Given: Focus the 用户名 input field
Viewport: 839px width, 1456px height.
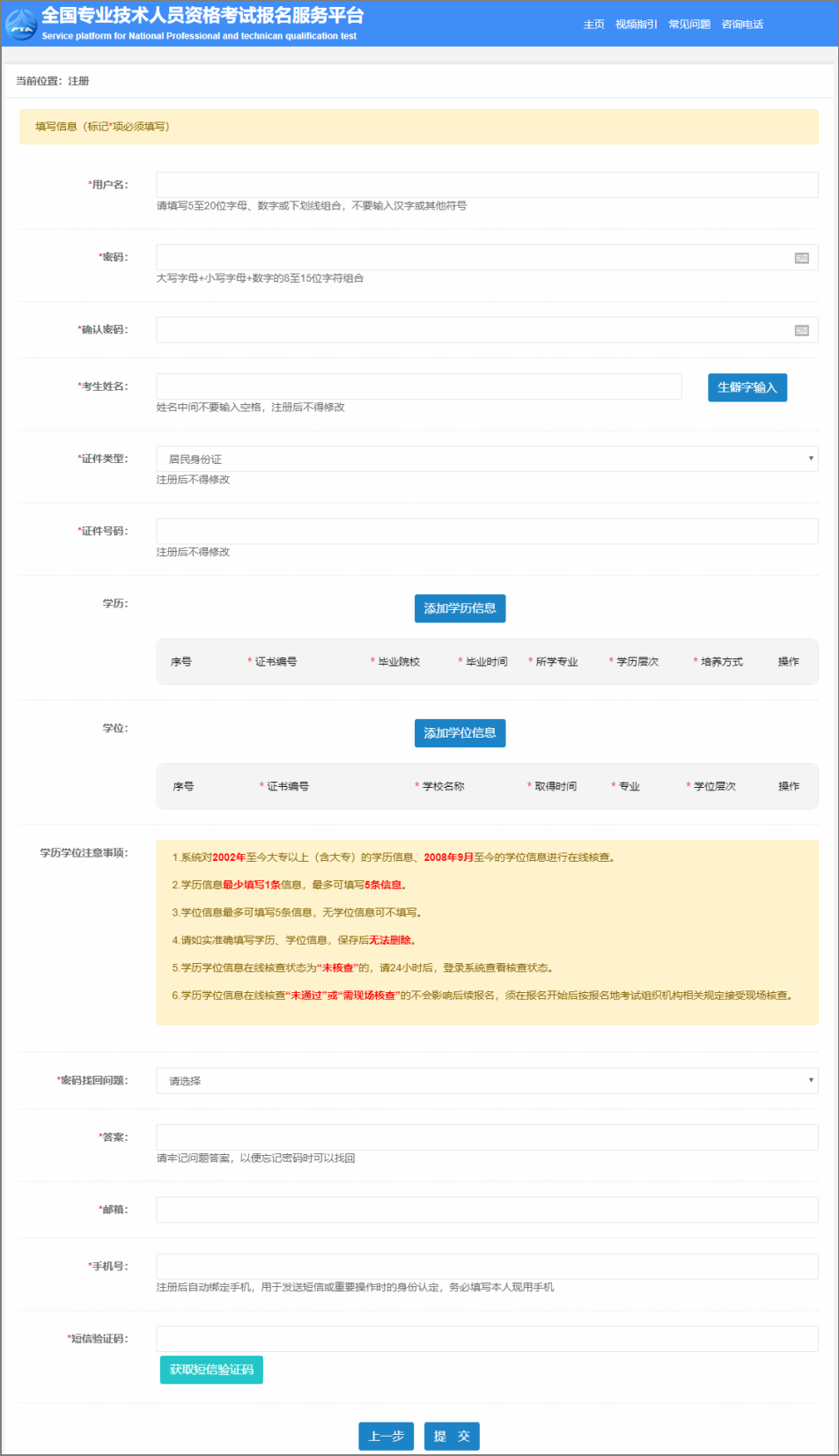Looking at the screenshot, I should 487,185.
